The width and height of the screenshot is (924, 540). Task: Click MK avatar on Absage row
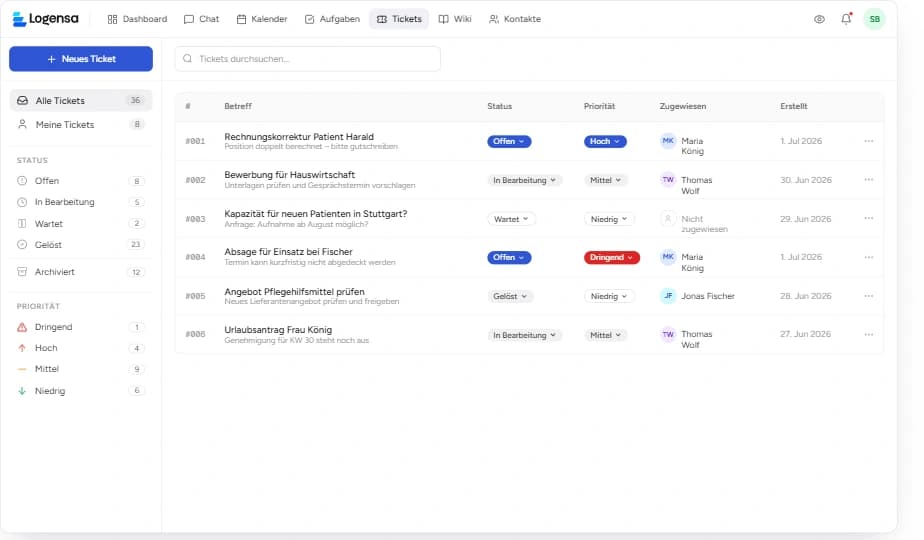(668, 257)
